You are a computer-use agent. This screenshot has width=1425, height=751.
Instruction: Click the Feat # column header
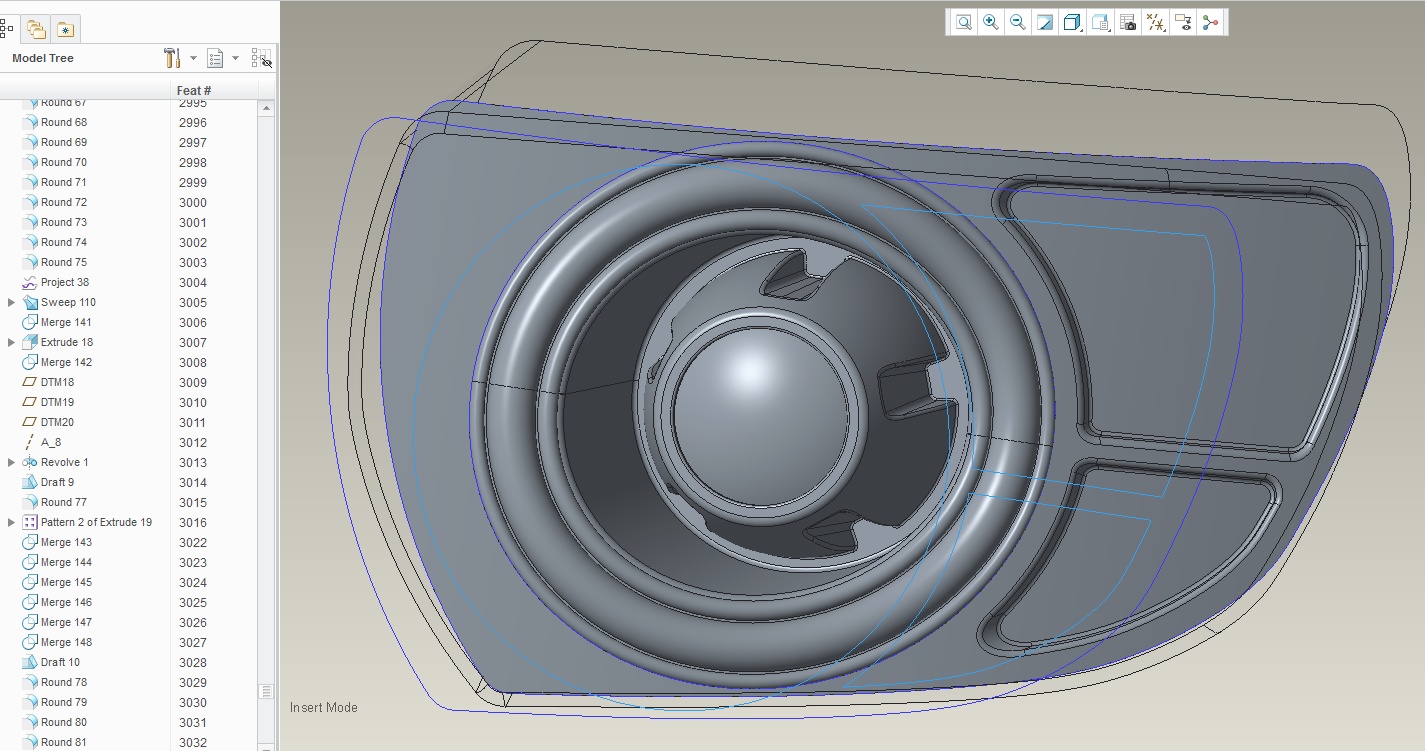click(x=194, y=91)
